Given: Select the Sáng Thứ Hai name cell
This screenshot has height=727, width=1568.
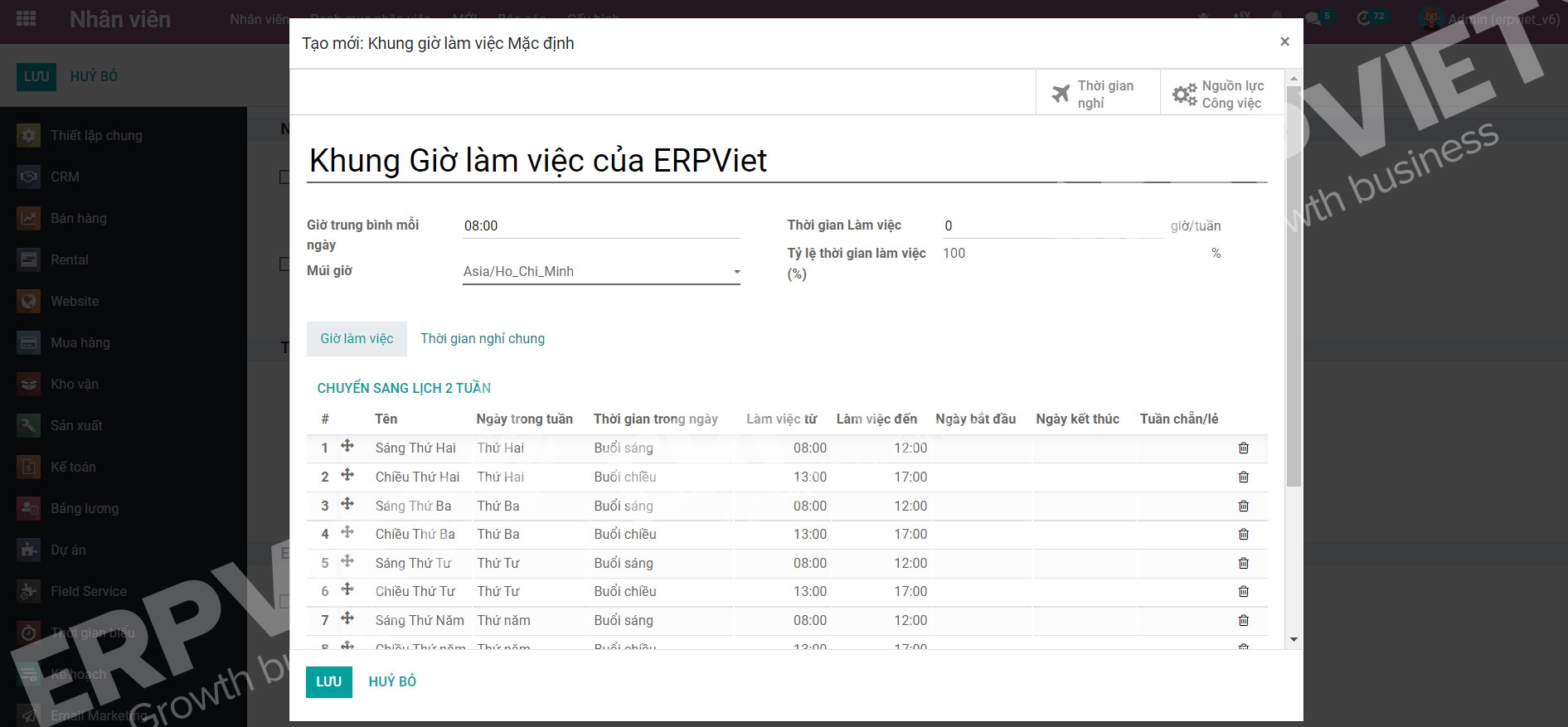Looking at the screenshot, I should click(415, 448).
